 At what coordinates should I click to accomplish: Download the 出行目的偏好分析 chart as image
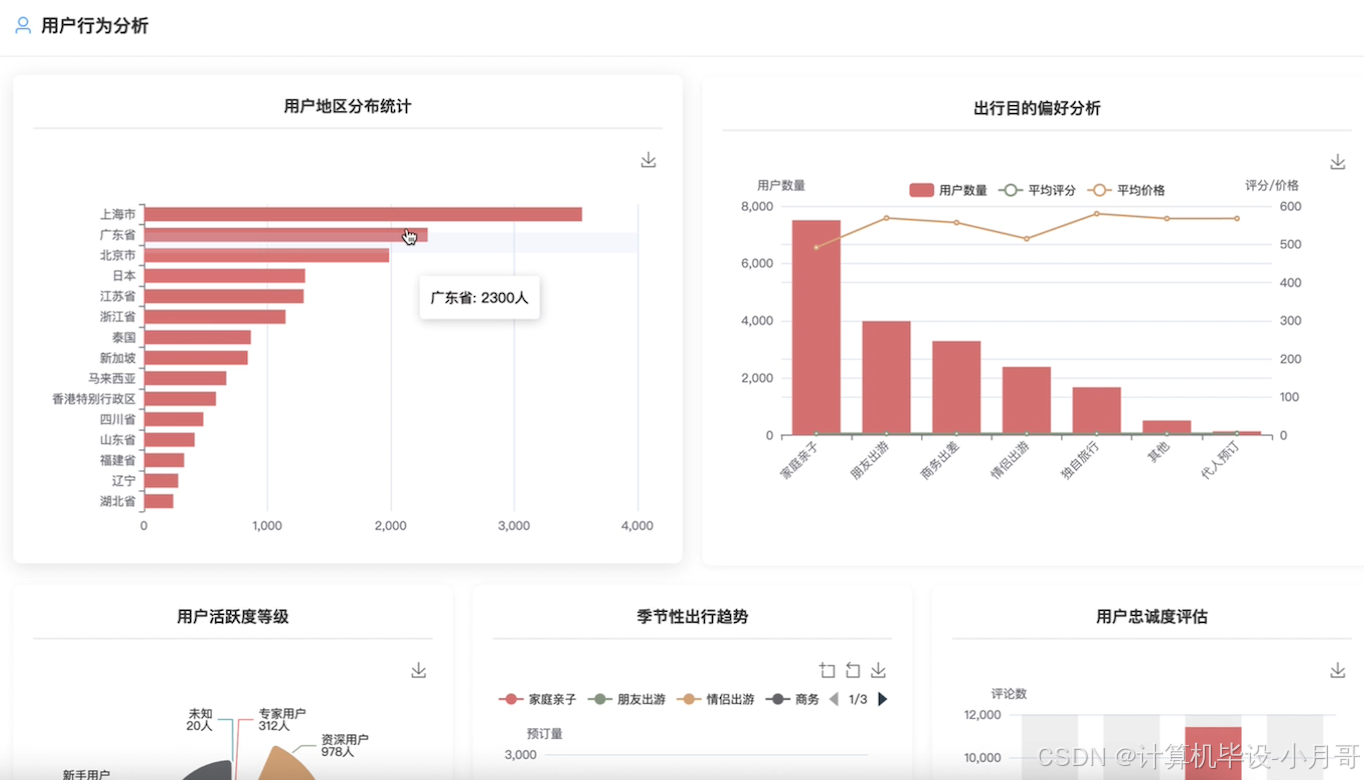[1337, 161]
